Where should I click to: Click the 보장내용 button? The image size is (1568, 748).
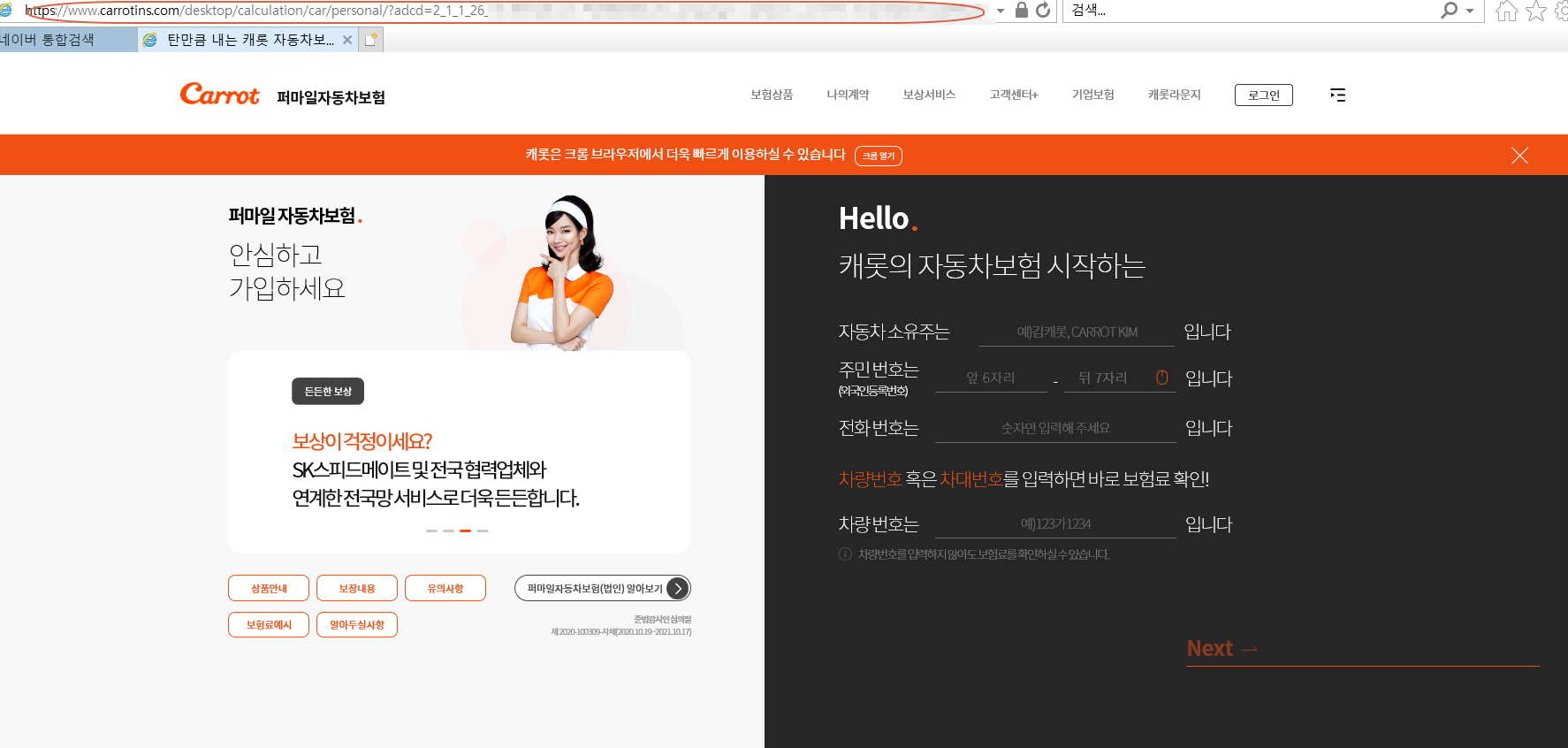pyautogui.click(x=357, y=588)
